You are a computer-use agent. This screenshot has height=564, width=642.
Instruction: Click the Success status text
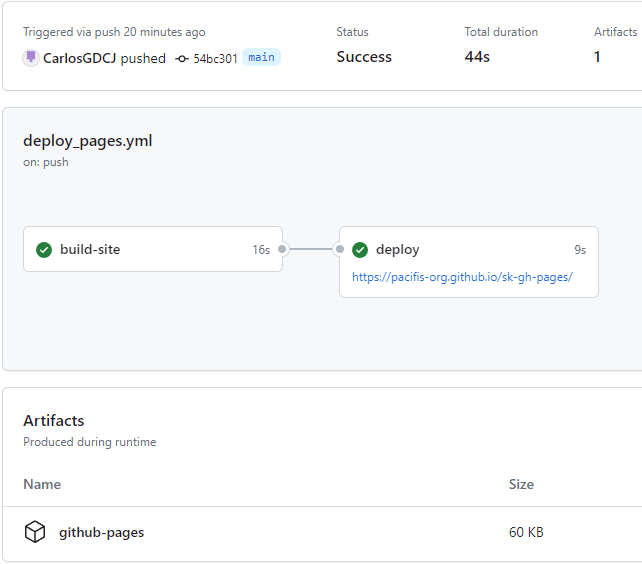[x=364, y=57]
